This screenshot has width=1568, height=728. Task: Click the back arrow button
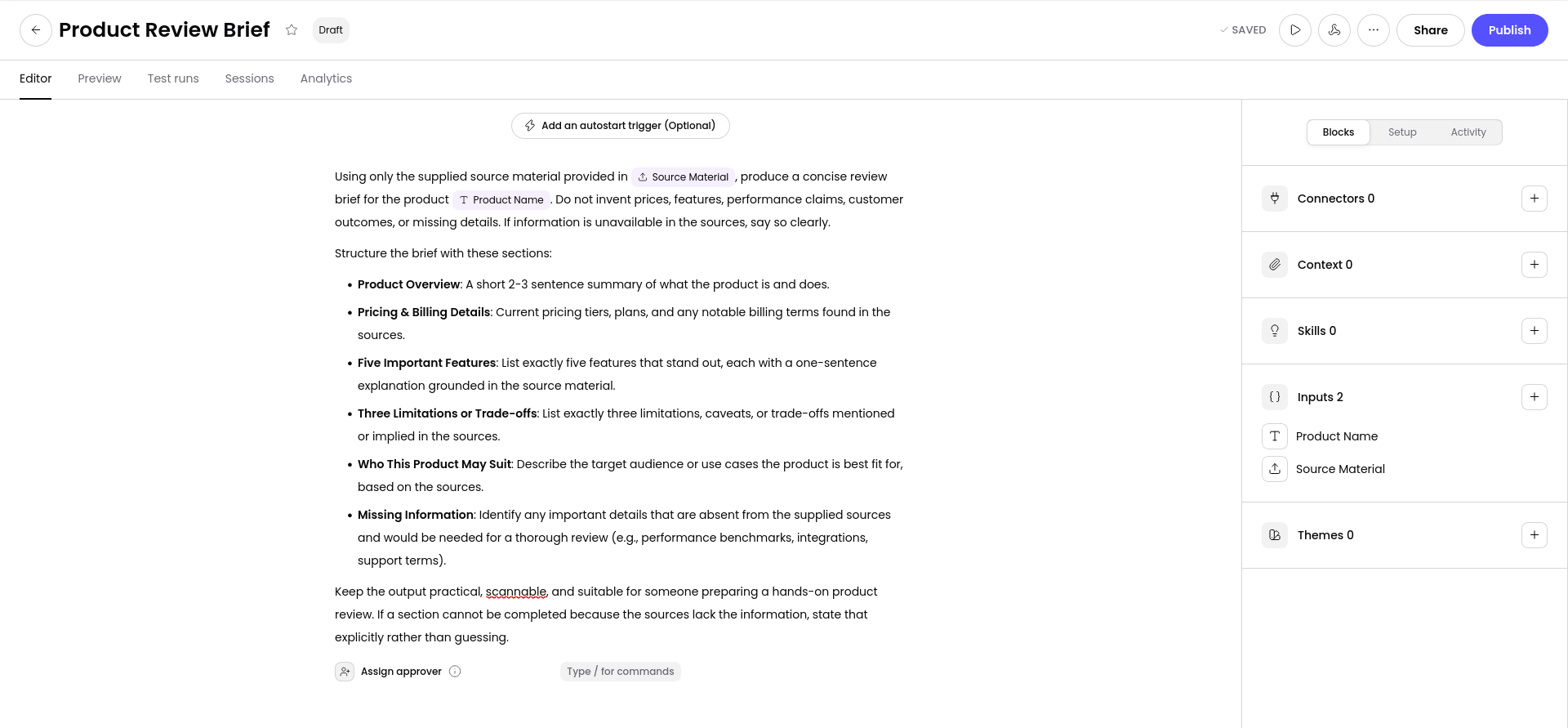pyautogui.click(x=36, y=30)
